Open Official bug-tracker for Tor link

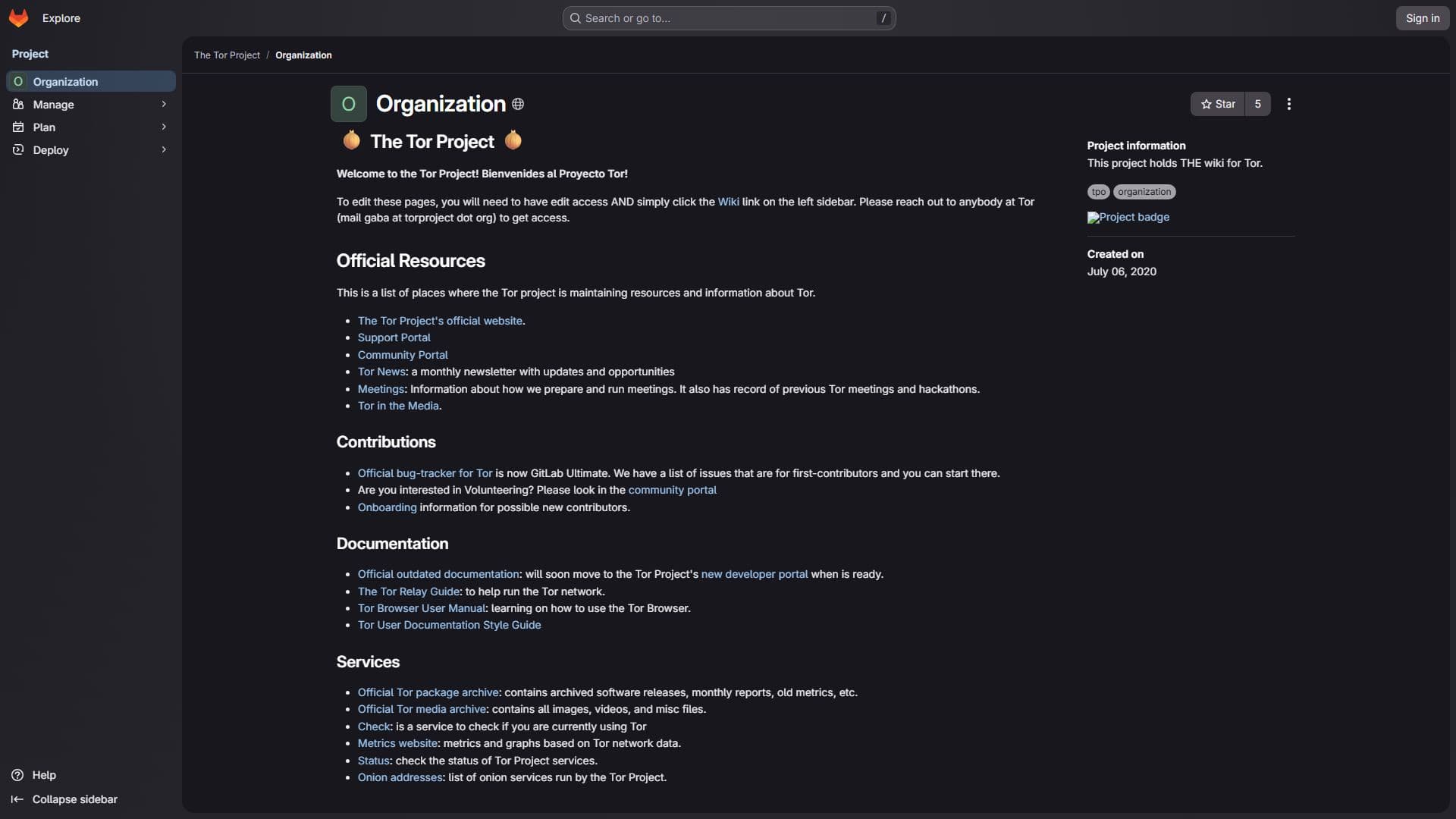click(x=425, y=473)
